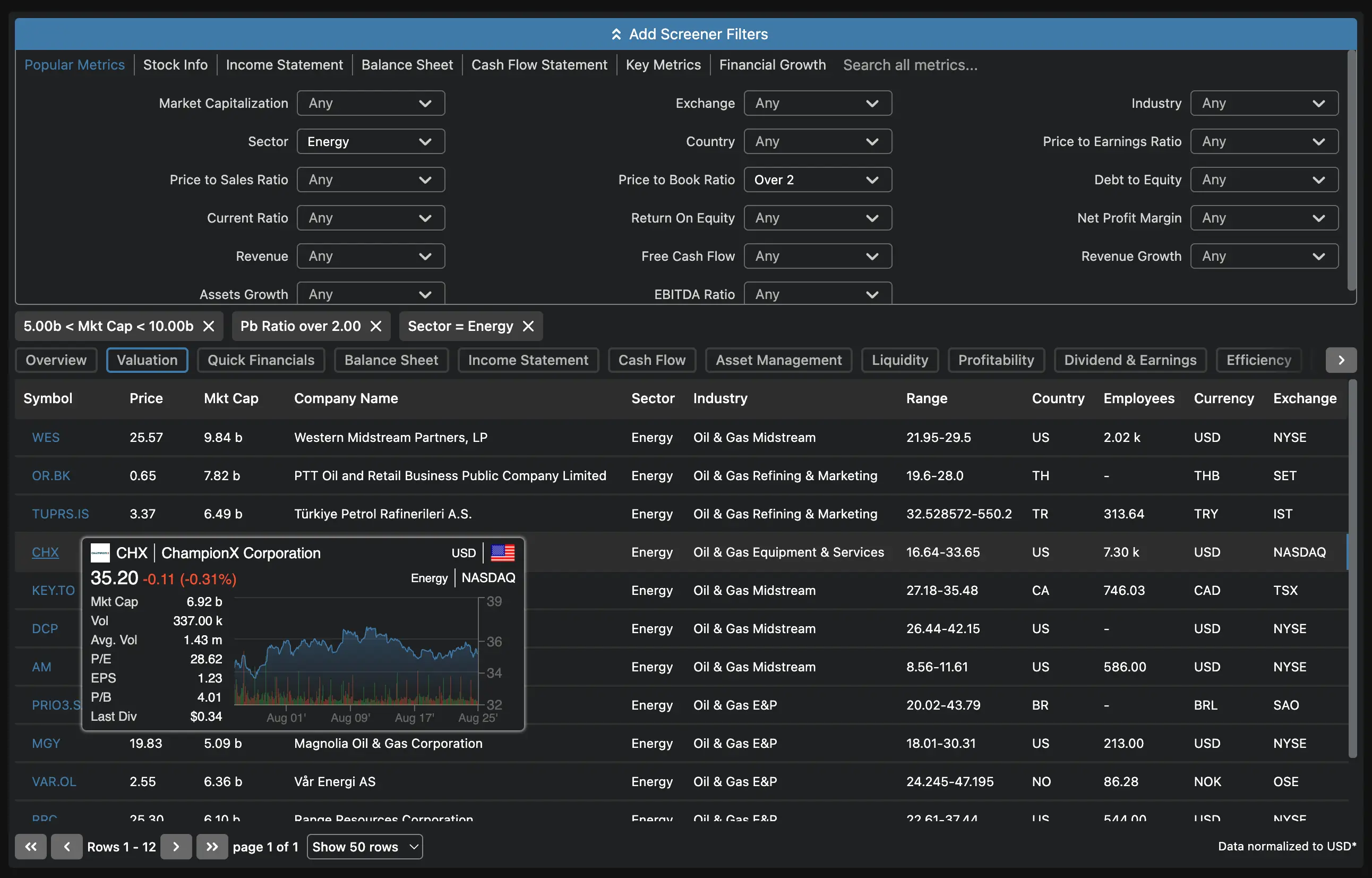Switch to the Quick Financials tab
The width and height of the screenshot is (1372, 878).
click(260, 360)
